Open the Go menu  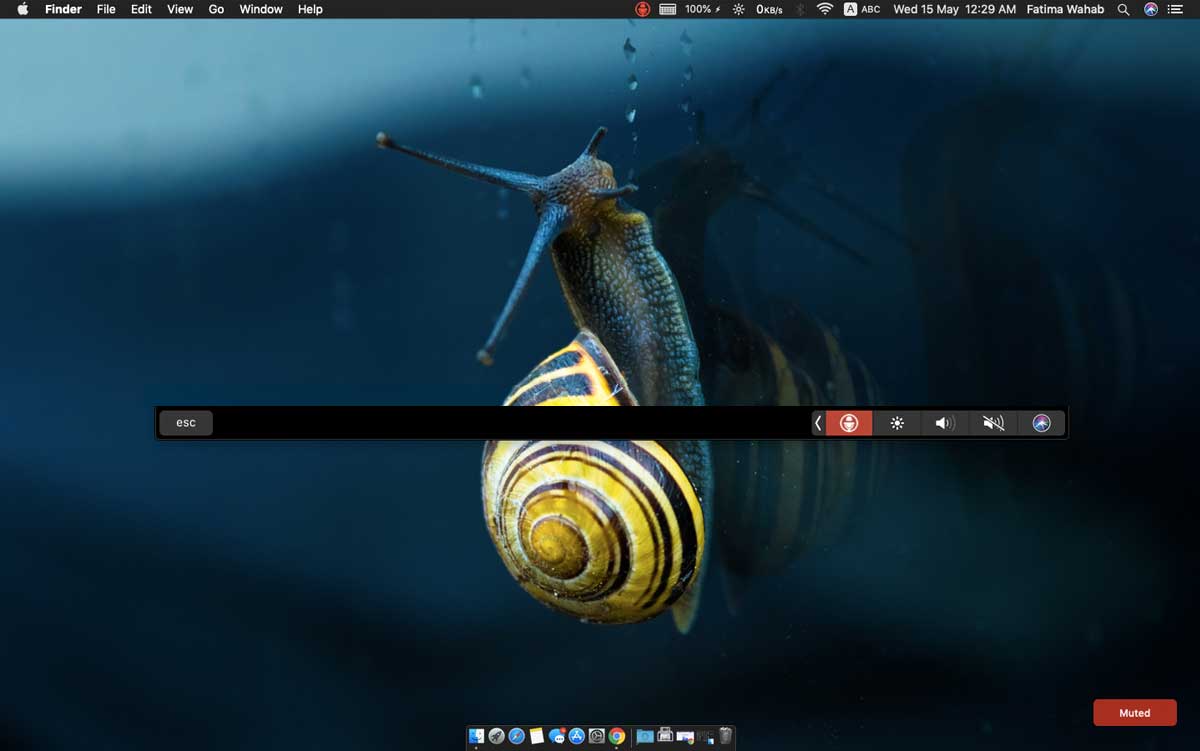(216, 9)
